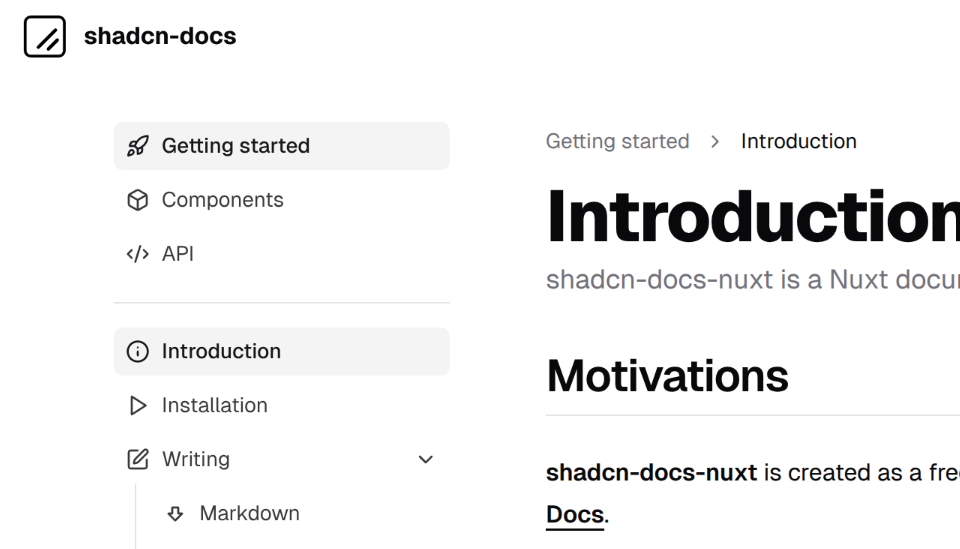960x549 pixels.
Task: Switch to the Components section
Action: click(223, 200)
